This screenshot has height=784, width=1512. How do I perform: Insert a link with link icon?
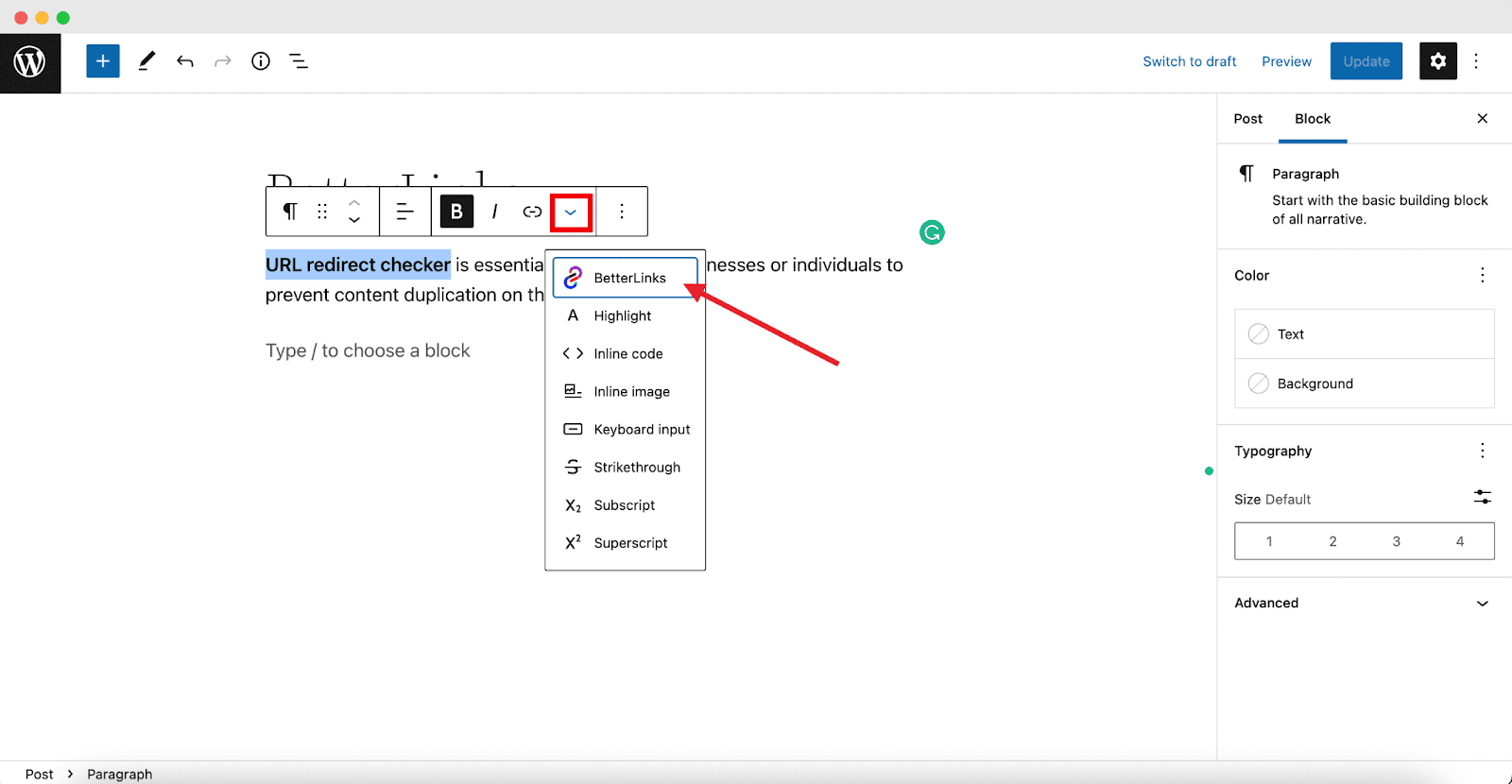[532, 212]
